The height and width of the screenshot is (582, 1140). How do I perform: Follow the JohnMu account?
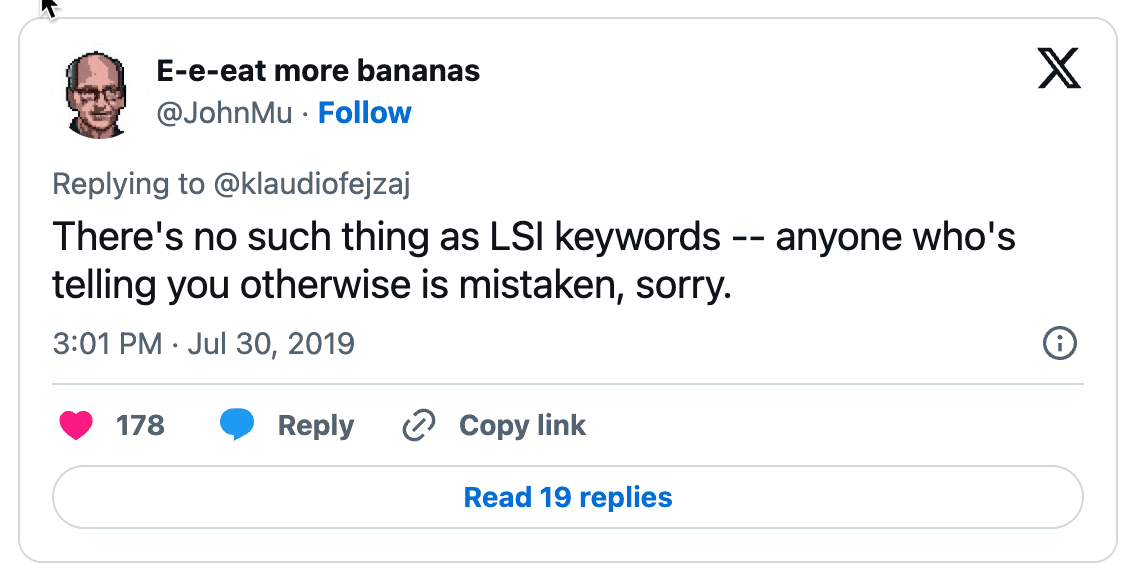[364, 113]
